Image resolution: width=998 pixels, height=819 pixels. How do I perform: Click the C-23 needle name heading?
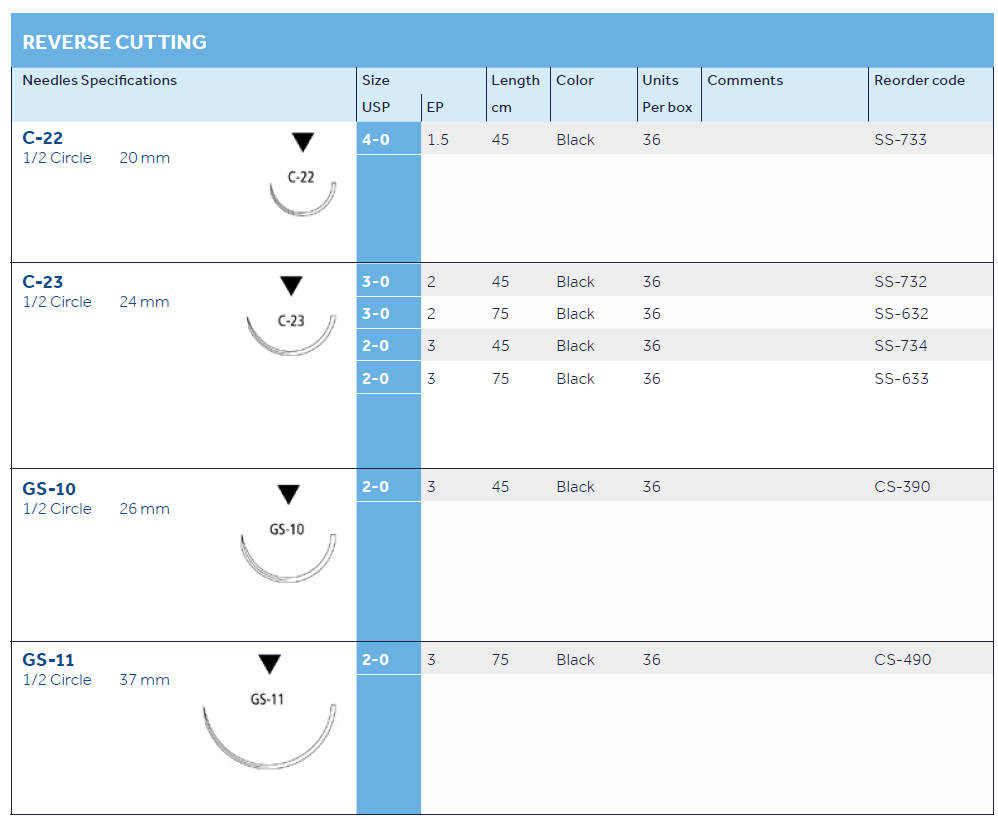[42, 282]
